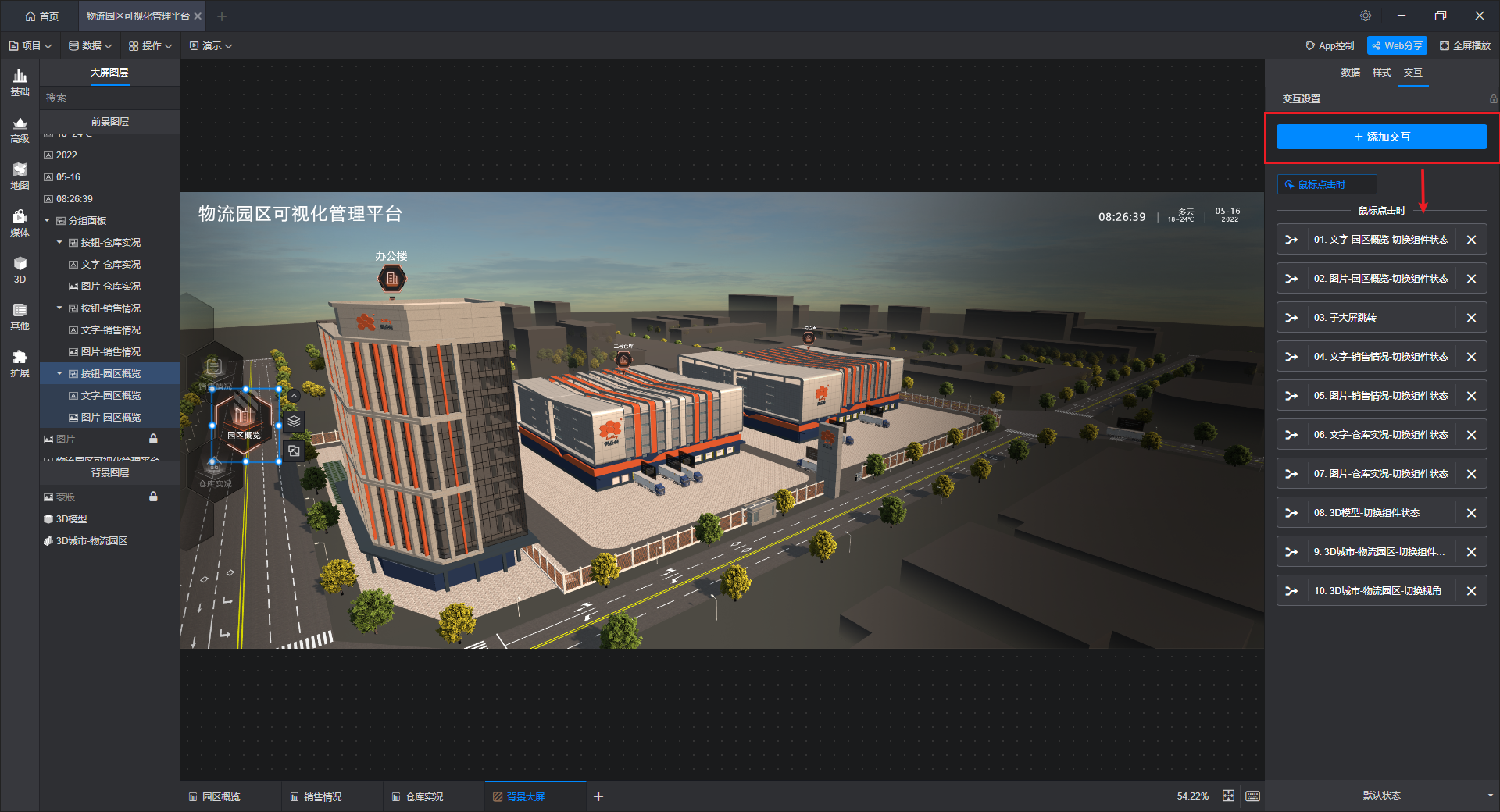Click the group icon below the layers icon on canvas

coord(294,451)
